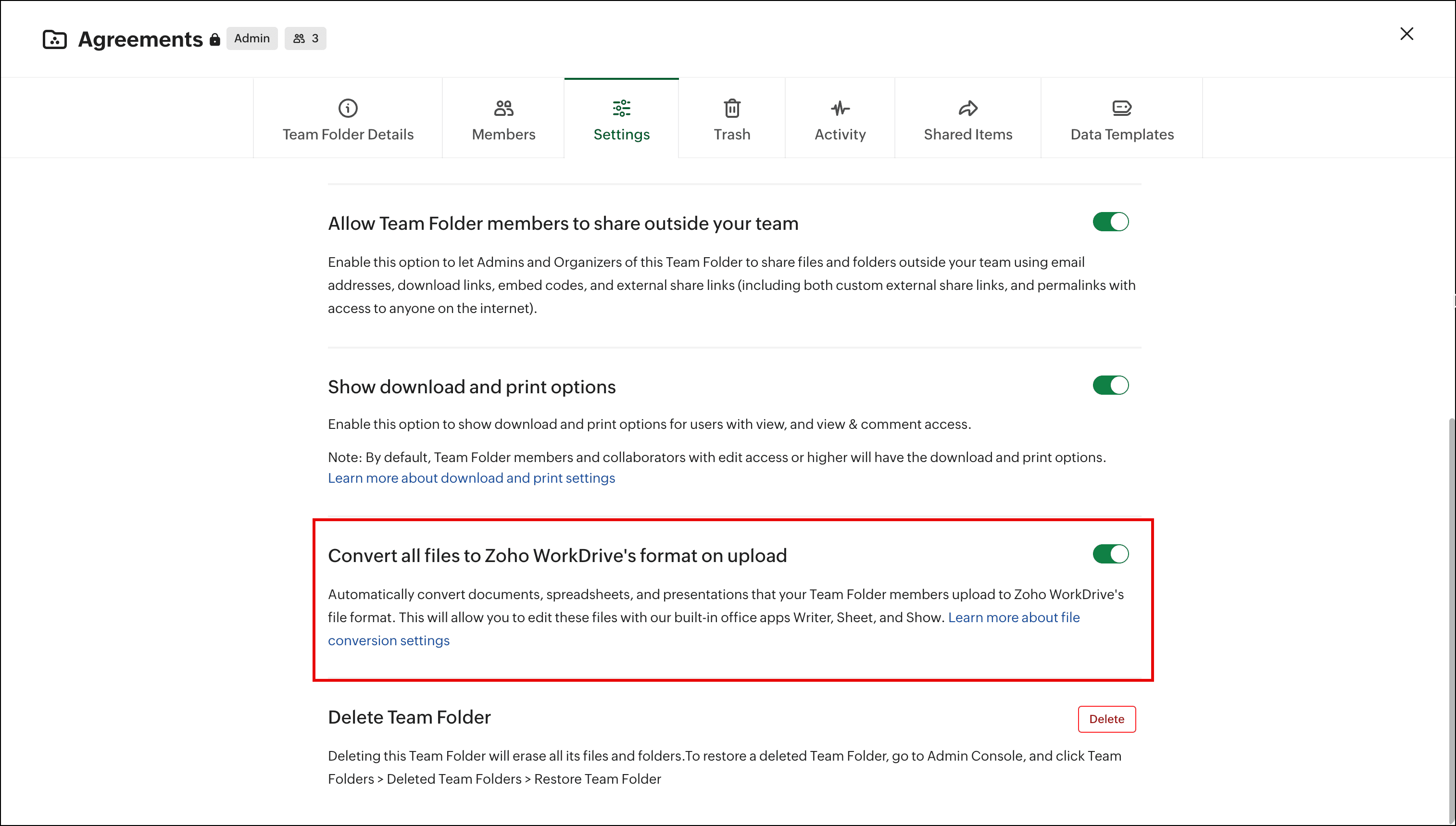Click the Team Folder Details info icon
This screenshot has height=826, width=1456.
coord(348,108)
